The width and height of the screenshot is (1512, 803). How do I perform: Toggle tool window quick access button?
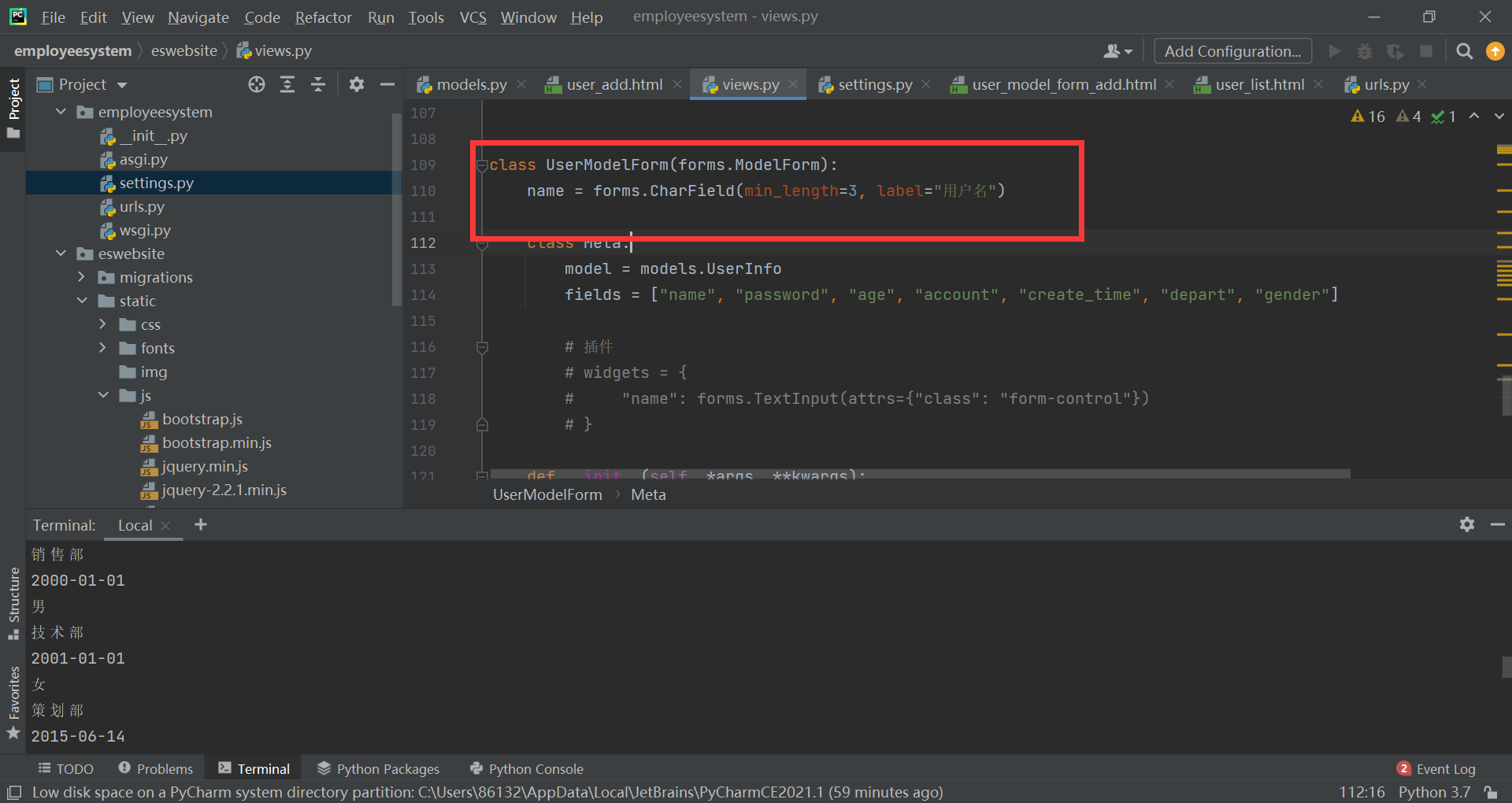(x=13, y=792)
